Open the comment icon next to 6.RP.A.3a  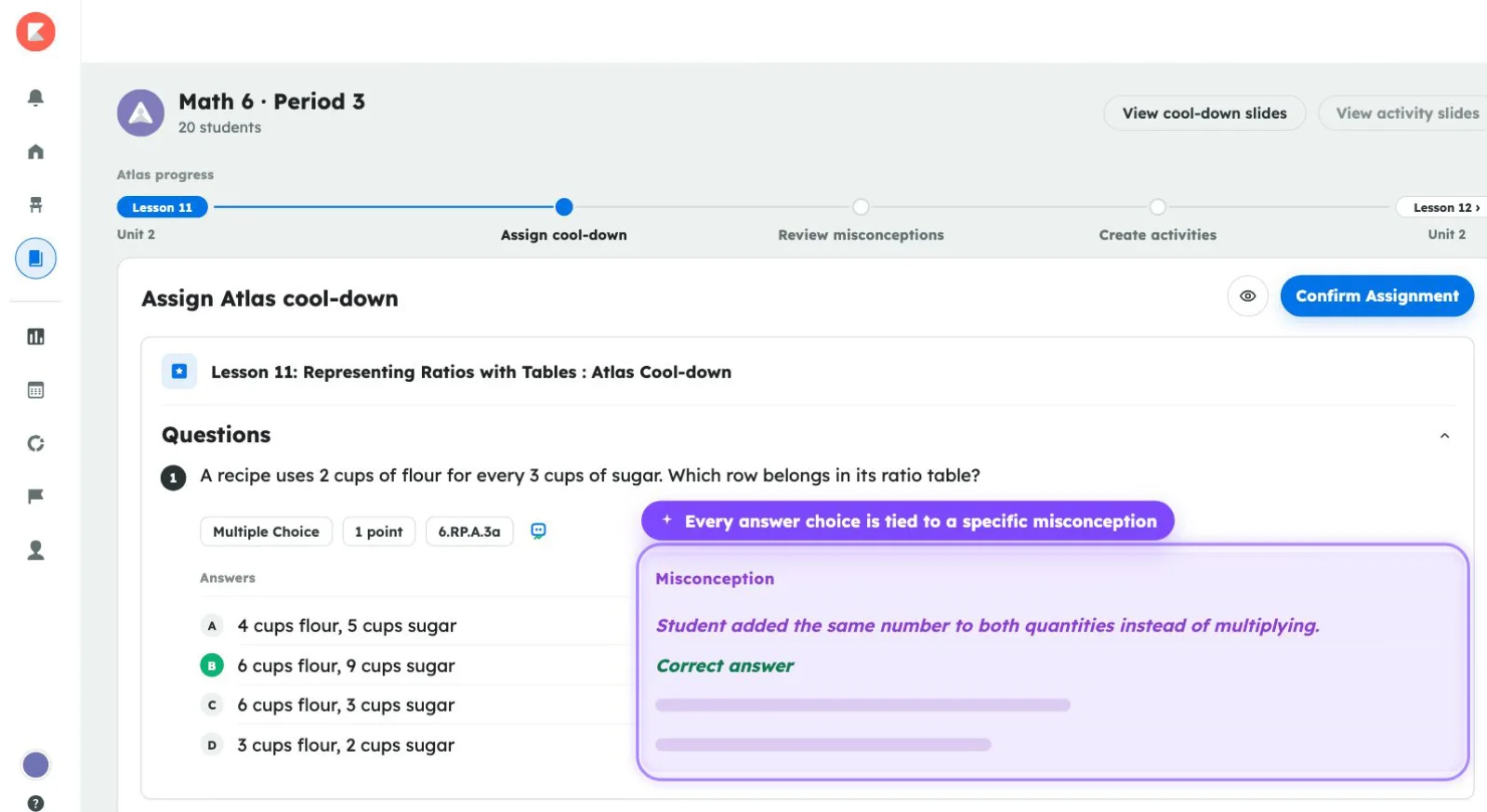coord(538,530)
